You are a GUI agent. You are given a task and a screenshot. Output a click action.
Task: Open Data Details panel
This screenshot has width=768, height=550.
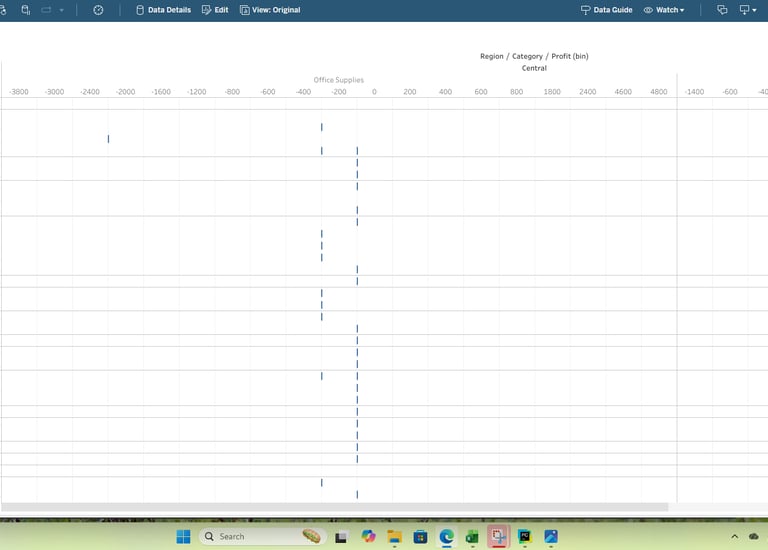pos(163,10)
